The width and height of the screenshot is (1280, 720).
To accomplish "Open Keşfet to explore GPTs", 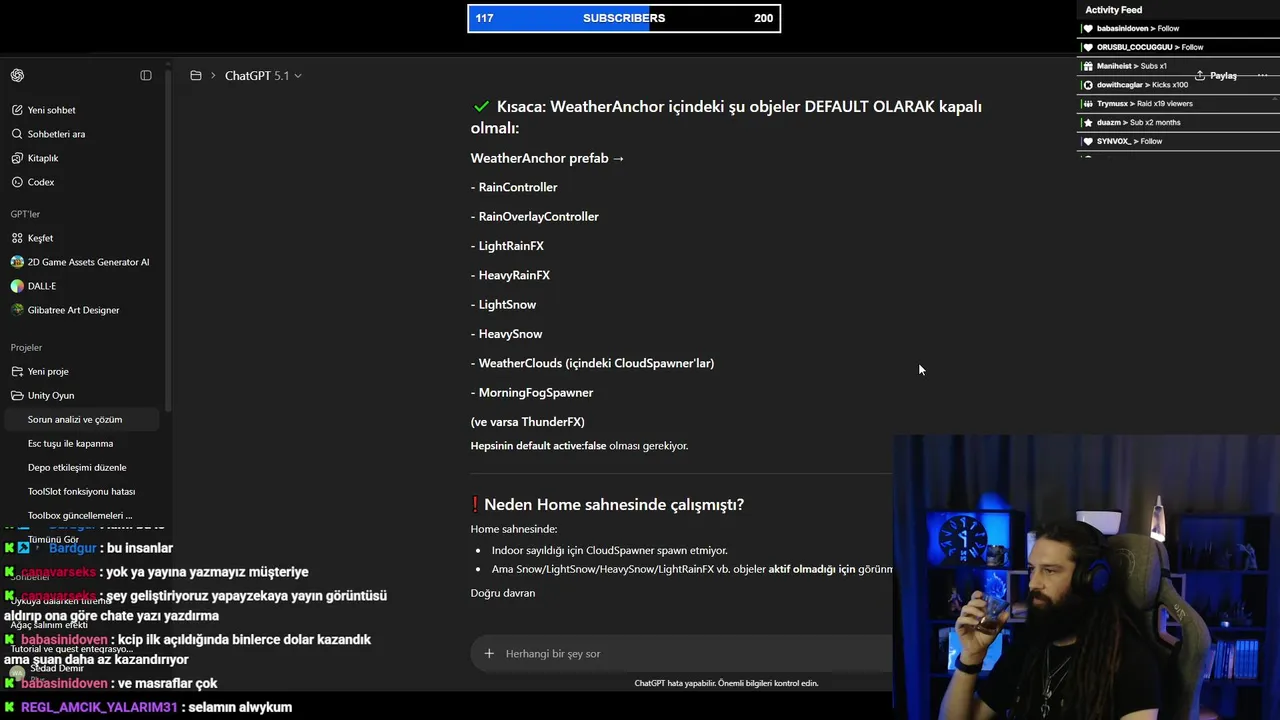I will (x=40, y=238).
